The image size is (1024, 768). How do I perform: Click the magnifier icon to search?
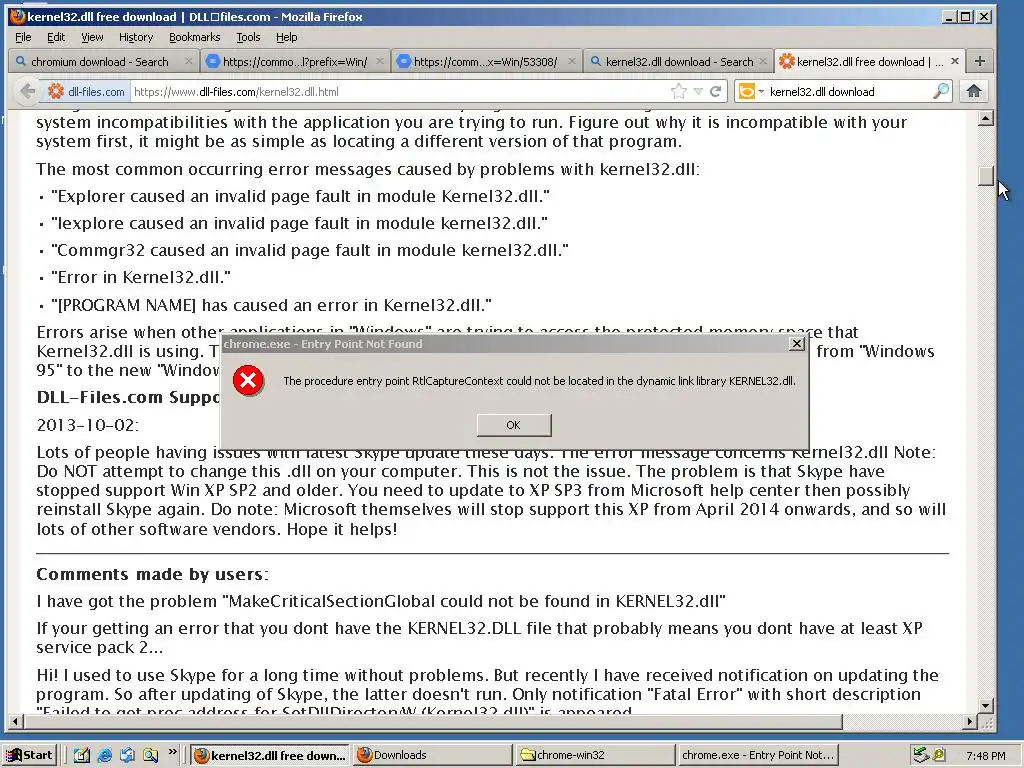click(x=940, y=91)
